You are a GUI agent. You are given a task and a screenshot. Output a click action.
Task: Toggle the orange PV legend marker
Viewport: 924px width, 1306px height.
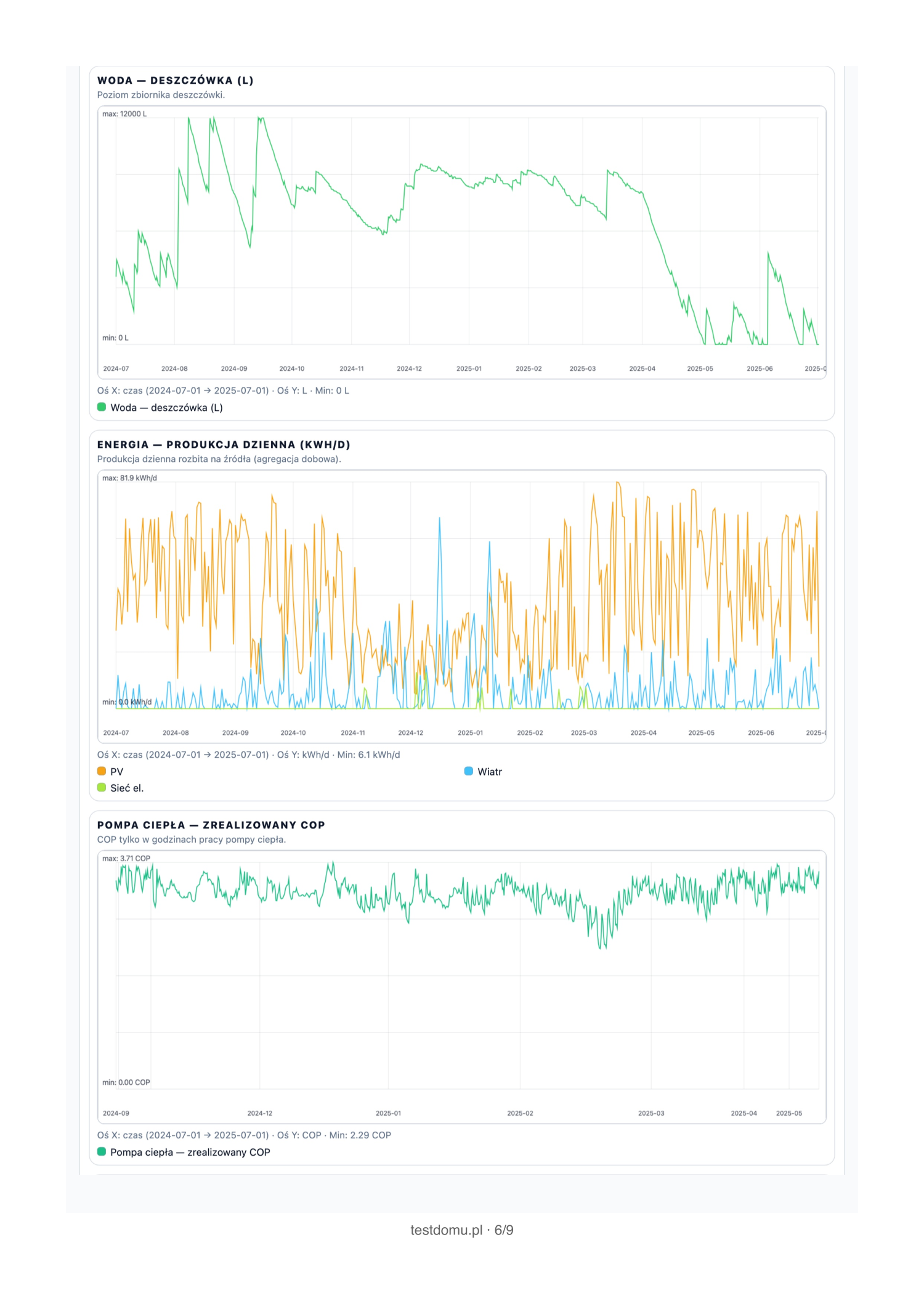102,771
